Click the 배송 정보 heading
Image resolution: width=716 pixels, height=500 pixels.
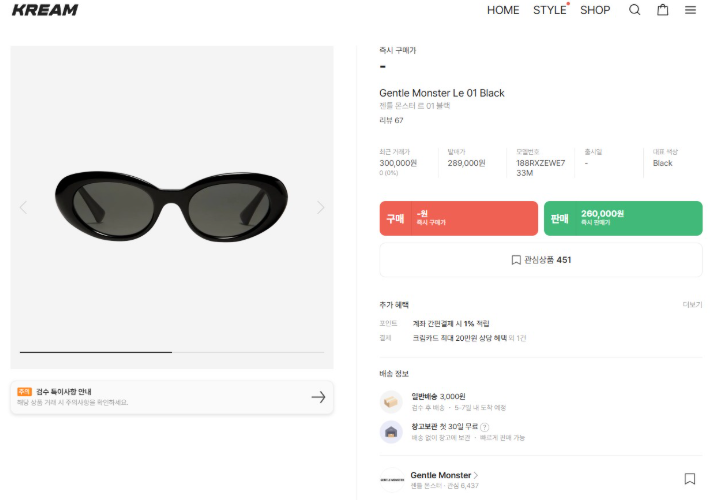pyautogui.click(x=394, y=374)
